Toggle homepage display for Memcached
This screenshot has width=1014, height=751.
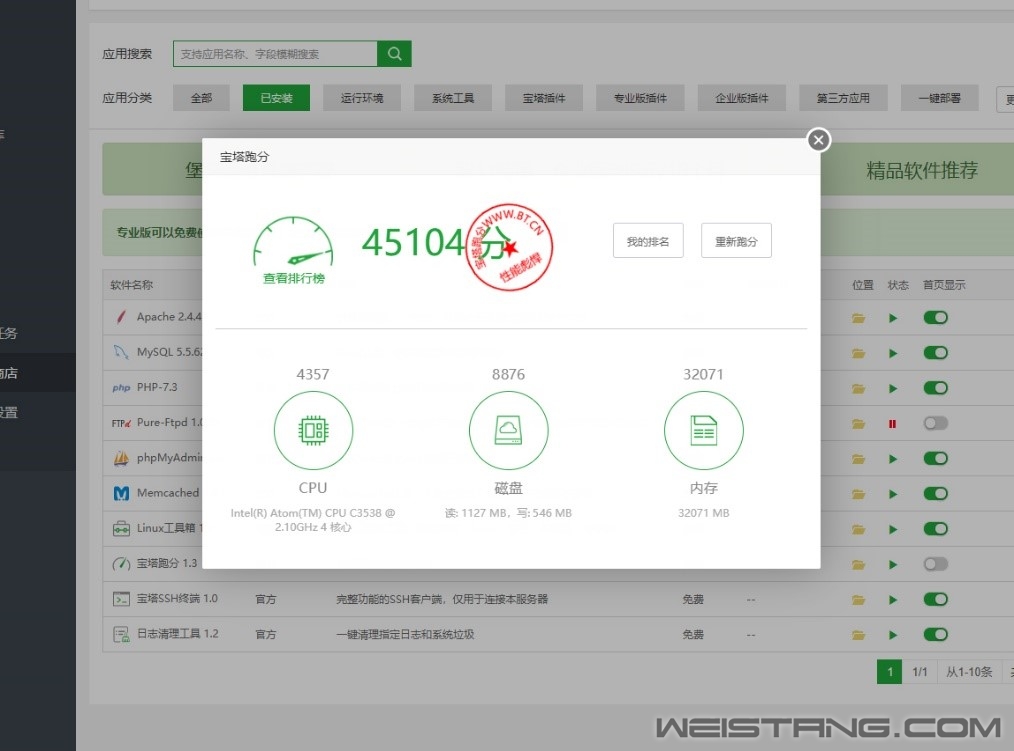point(935,494)
